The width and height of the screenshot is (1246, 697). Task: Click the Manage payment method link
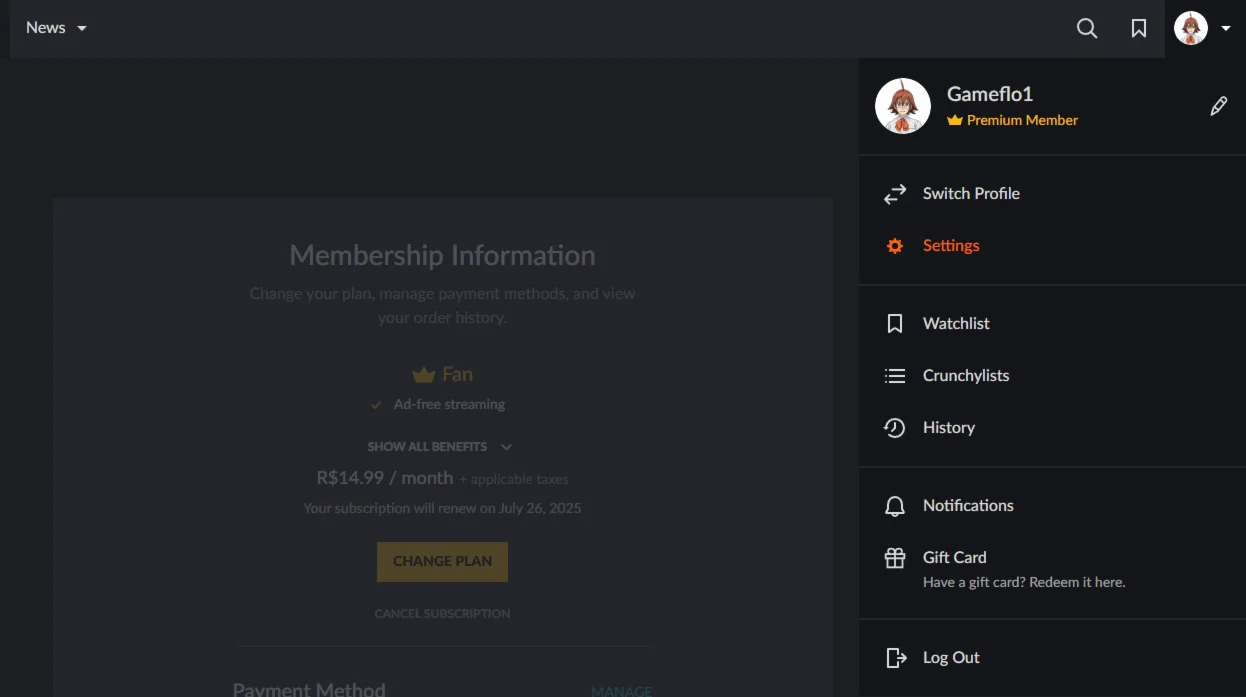pyautogui.click(x=621, y=691)
